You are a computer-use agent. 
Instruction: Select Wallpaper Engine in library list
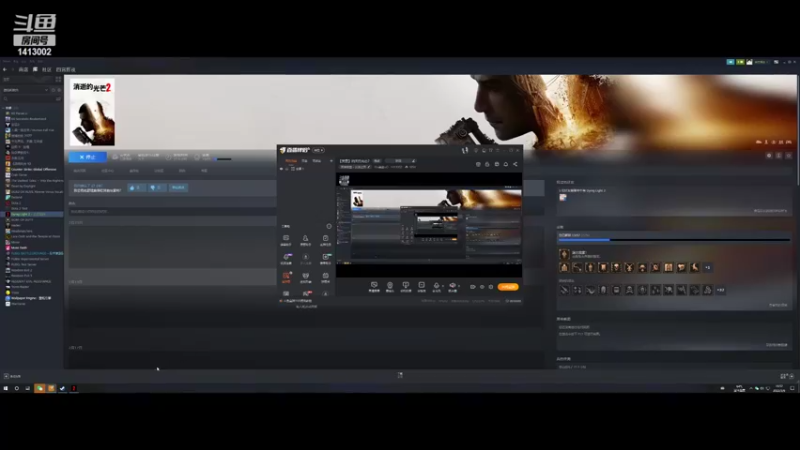(x=30, y=298)
